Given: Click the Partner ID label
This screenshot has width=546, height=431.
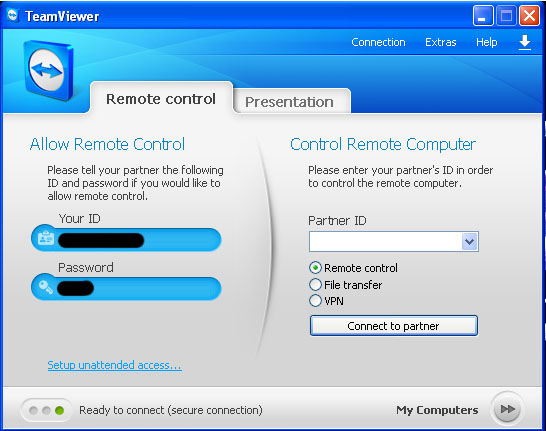Looking at the screenshot, I should pos(337,220).
